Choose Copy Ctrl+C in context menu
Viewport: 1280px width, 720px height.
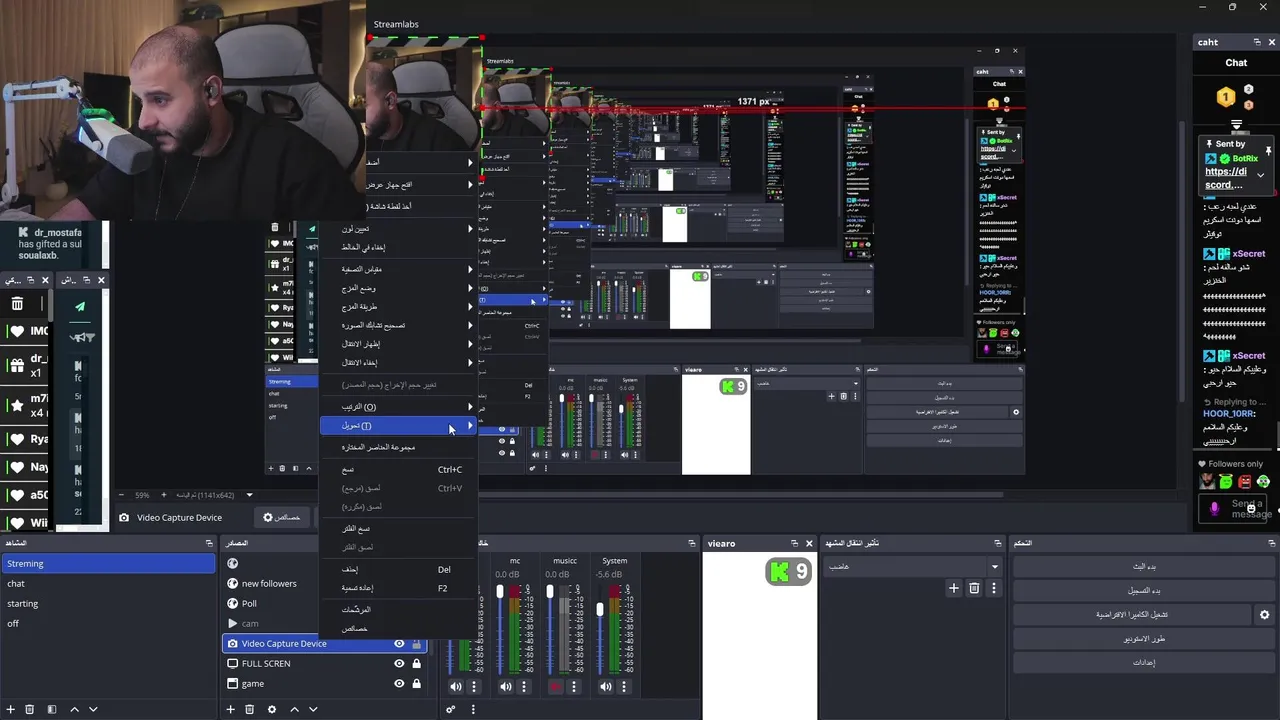point(398,470)
